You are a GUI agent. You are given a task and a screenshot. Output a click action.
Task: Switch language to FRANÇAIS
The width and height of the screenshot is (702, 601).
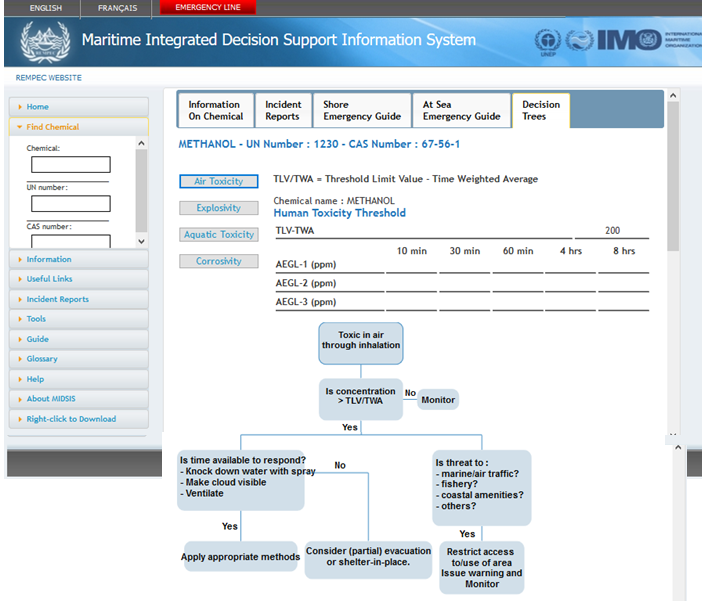(117, 7)
